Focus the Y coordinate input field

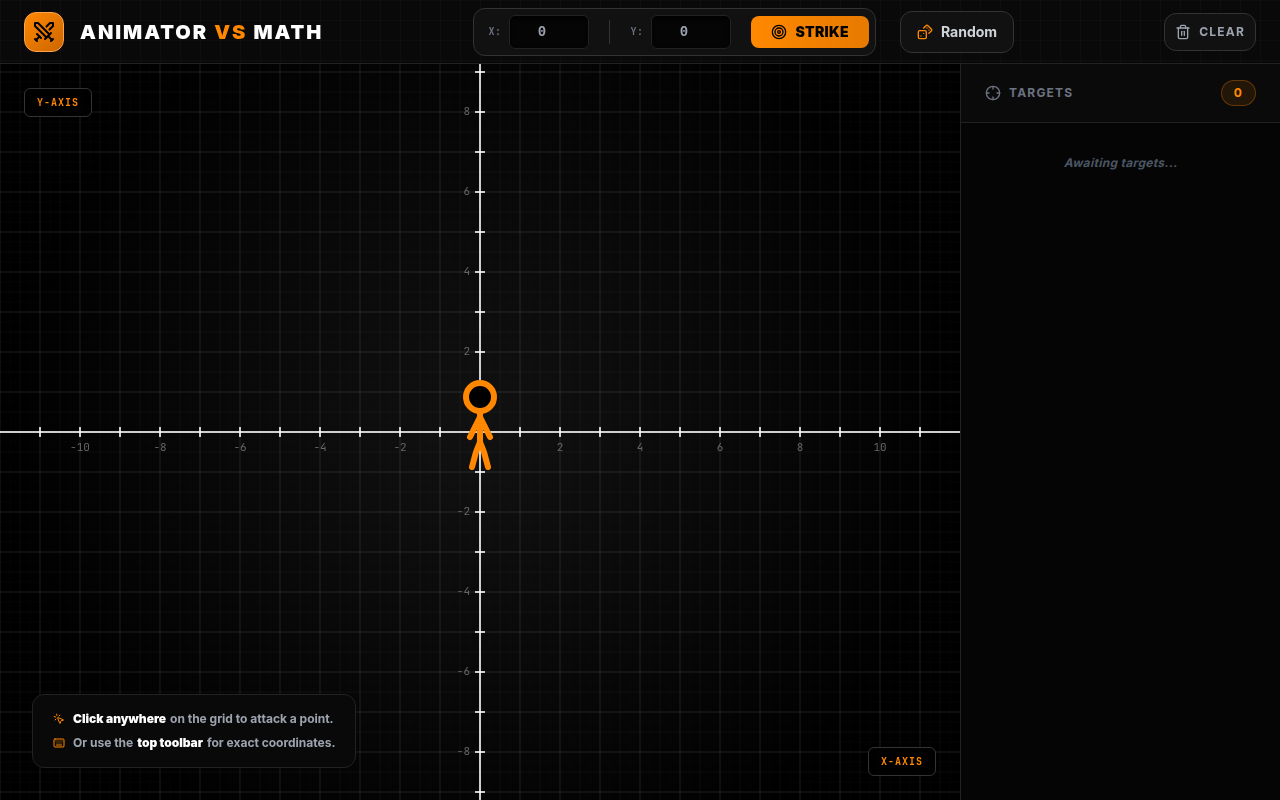[691, 32]
